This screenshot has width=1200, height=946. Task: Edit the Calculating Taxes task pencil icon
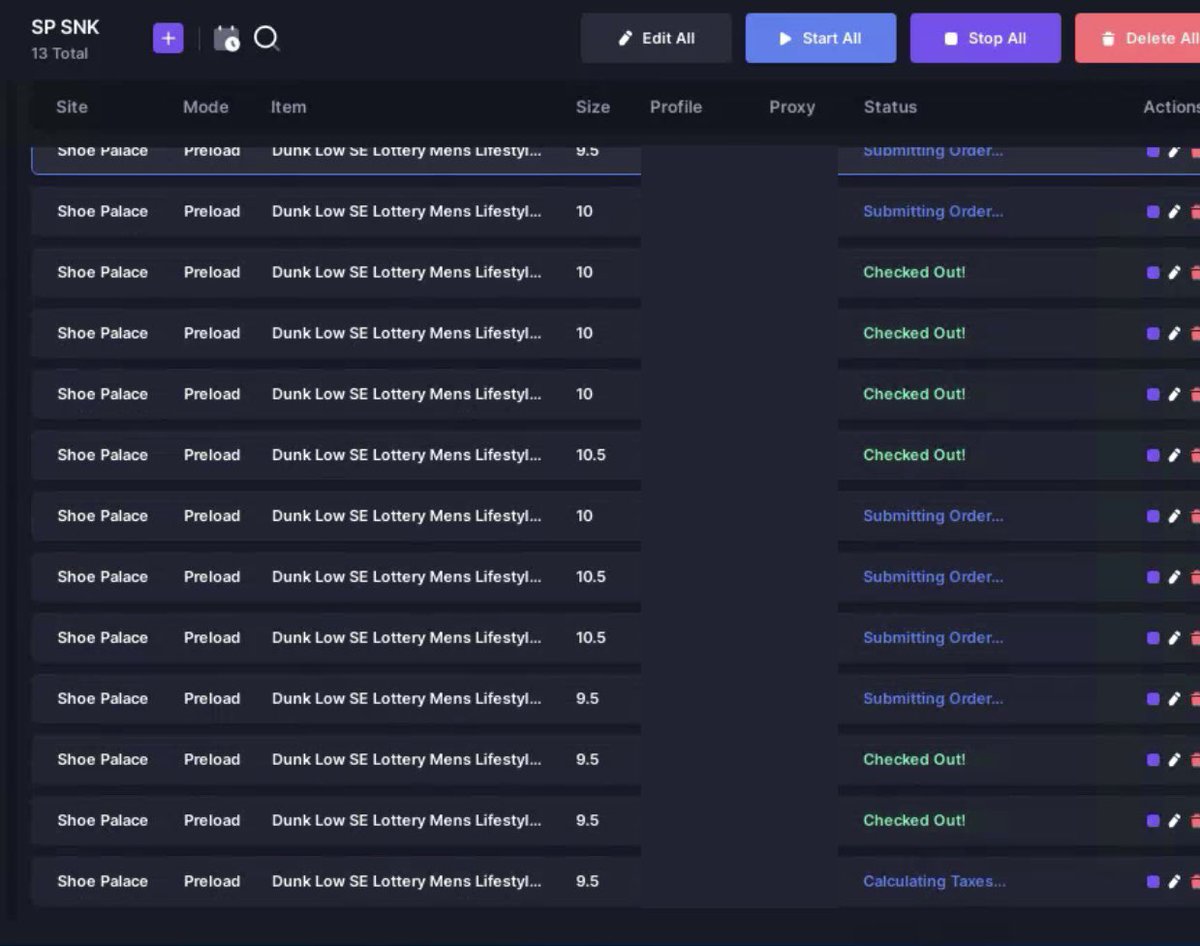1174,882
